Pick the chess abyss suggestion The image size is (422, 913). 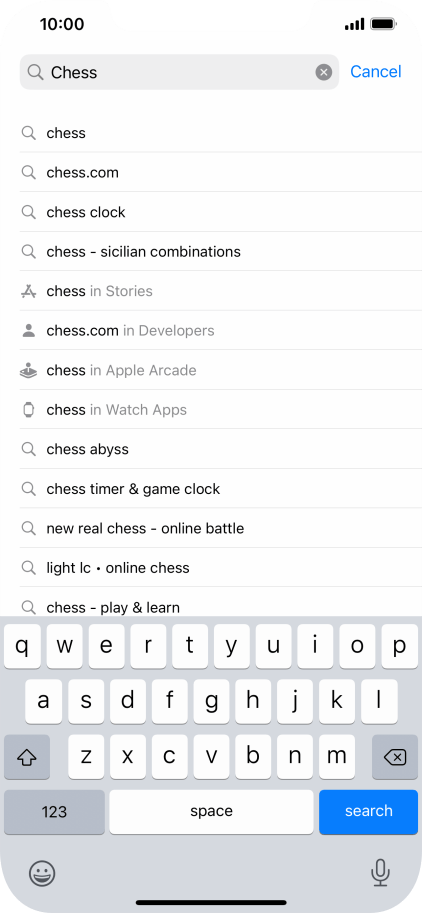click(x=221, y=450)
